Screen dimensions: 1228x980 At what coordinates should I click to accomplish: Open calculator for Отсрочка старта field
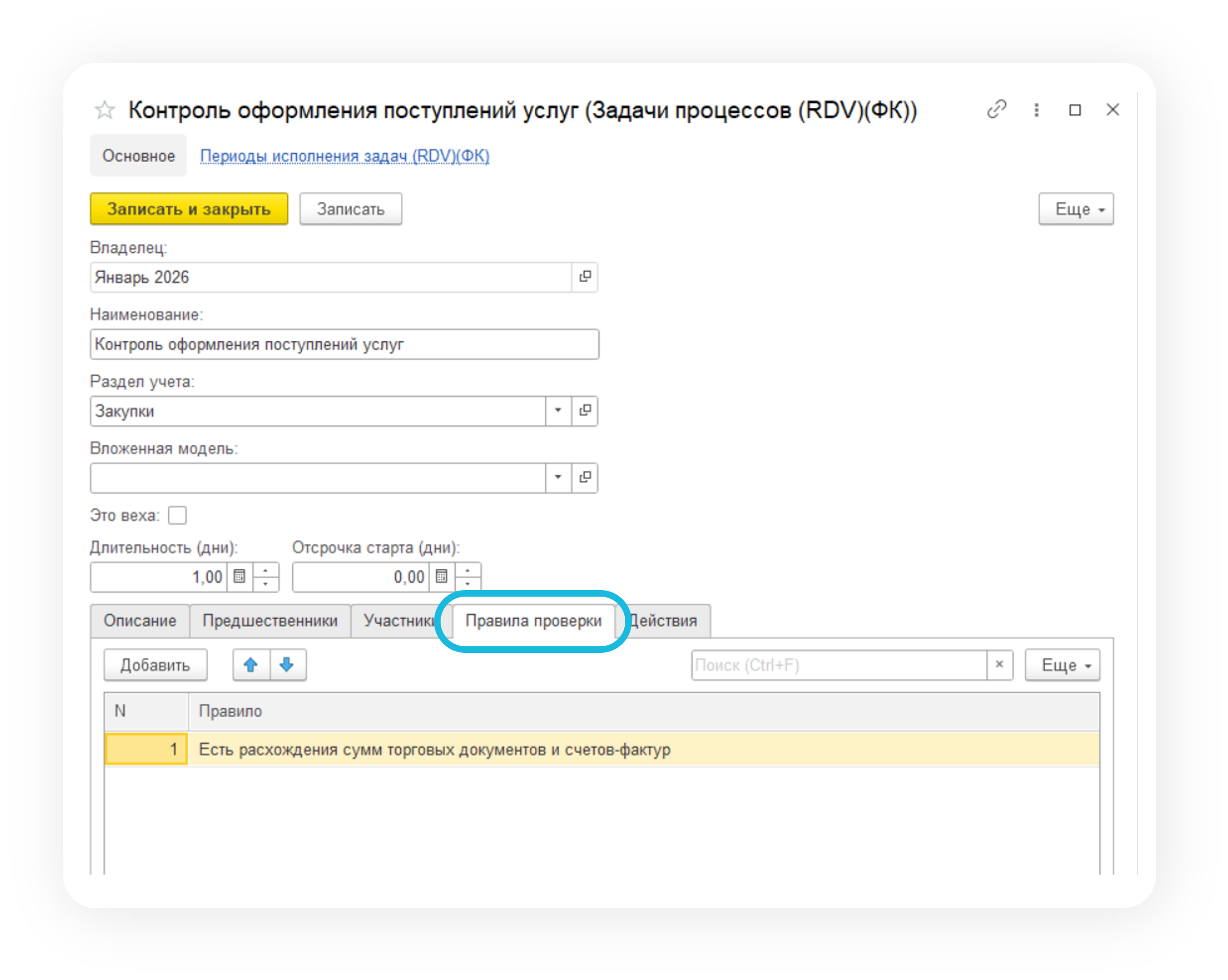442,577
